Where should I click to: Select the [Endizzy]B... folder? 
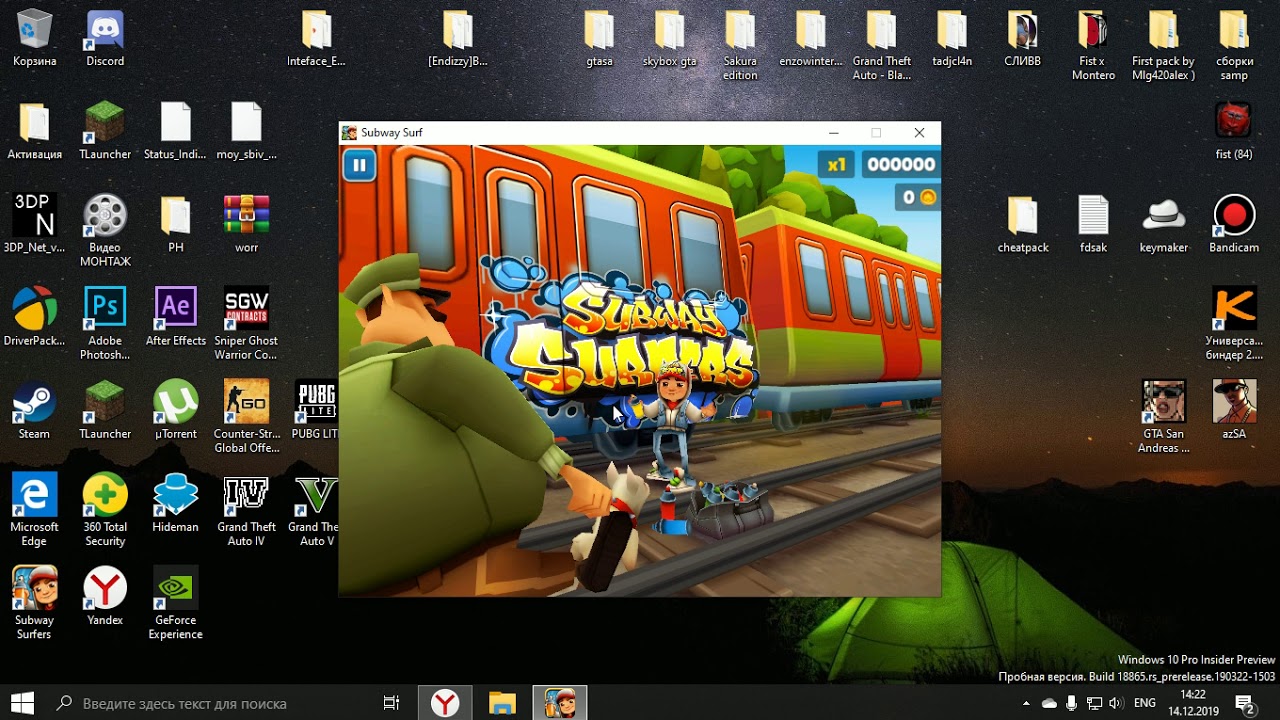pos(458,39)
